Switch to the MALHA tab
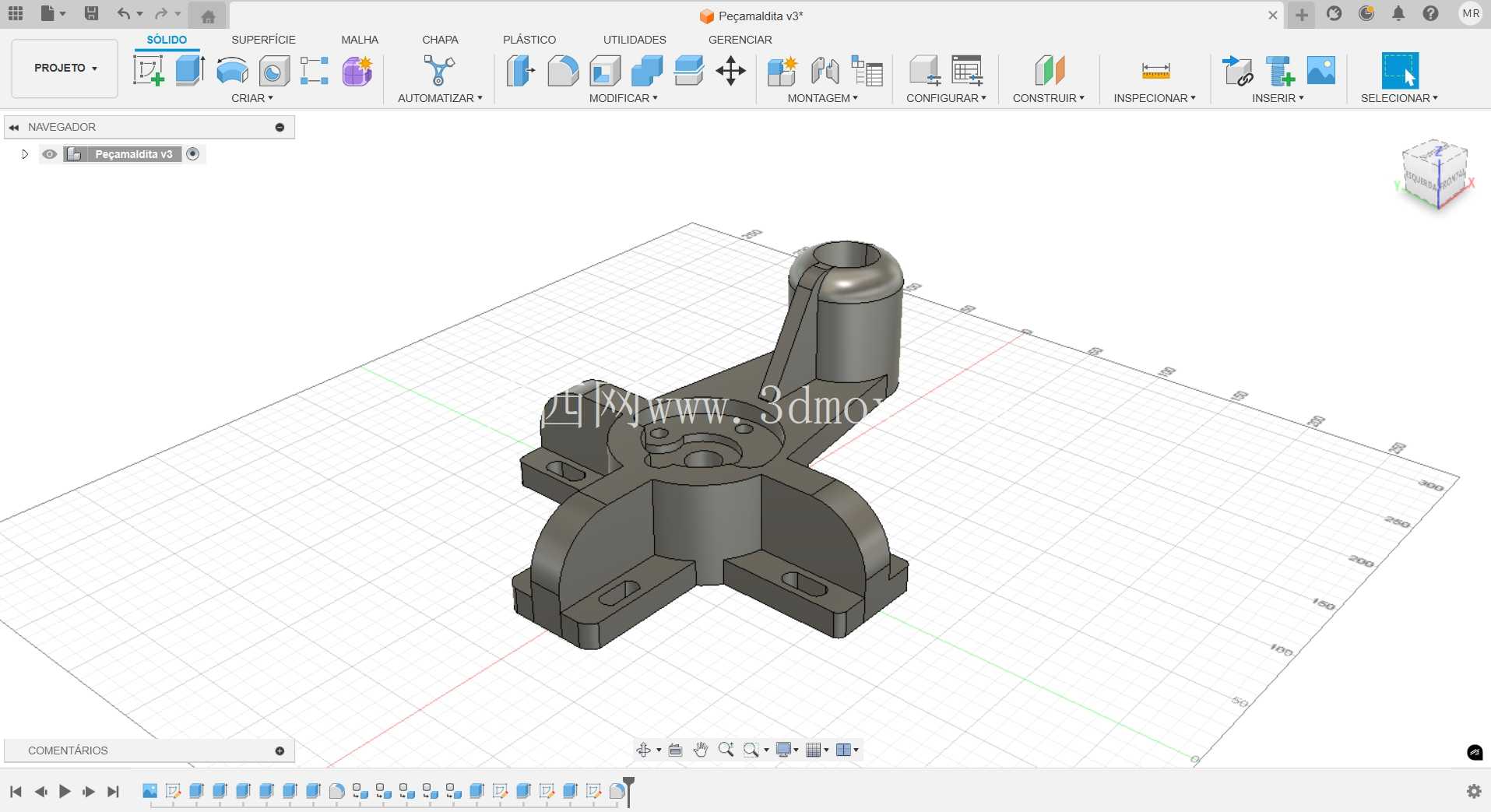 click(360, 40)
